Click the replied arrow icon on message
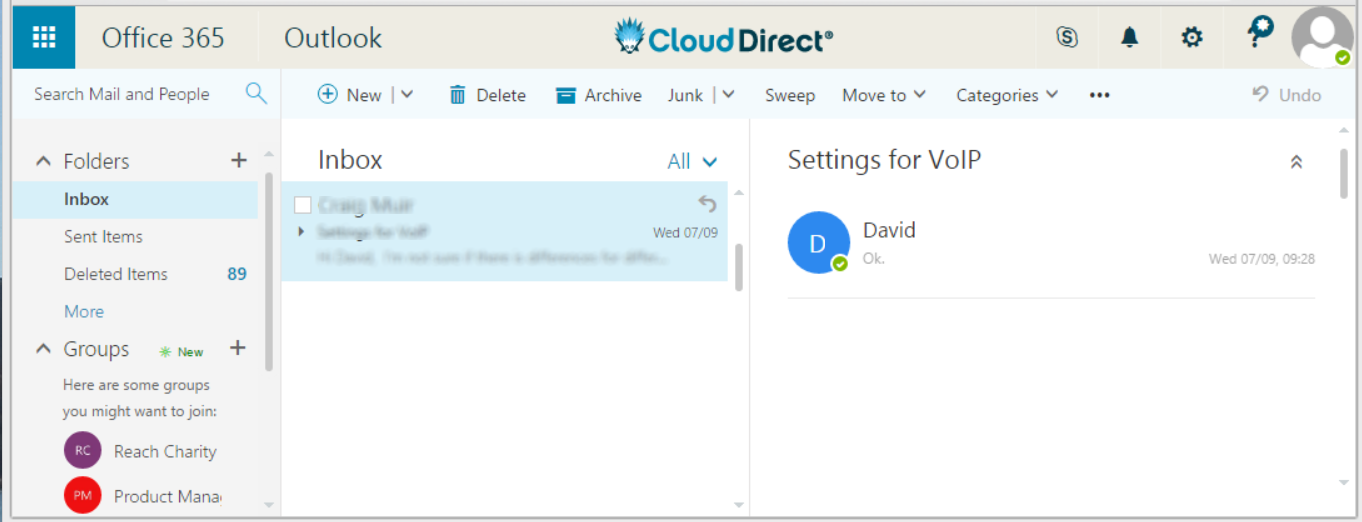Viewport: 1362px width, 522px height. (707, 204)
